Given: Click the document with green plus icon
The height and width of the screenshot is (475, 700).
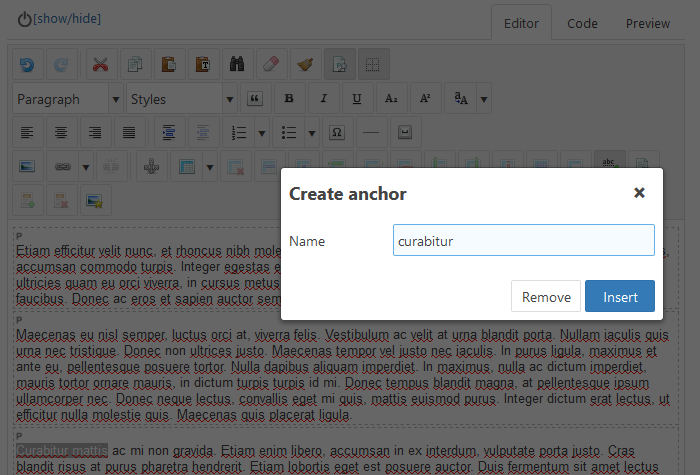Looking at the screenshot, I should (x=28, y=200).
